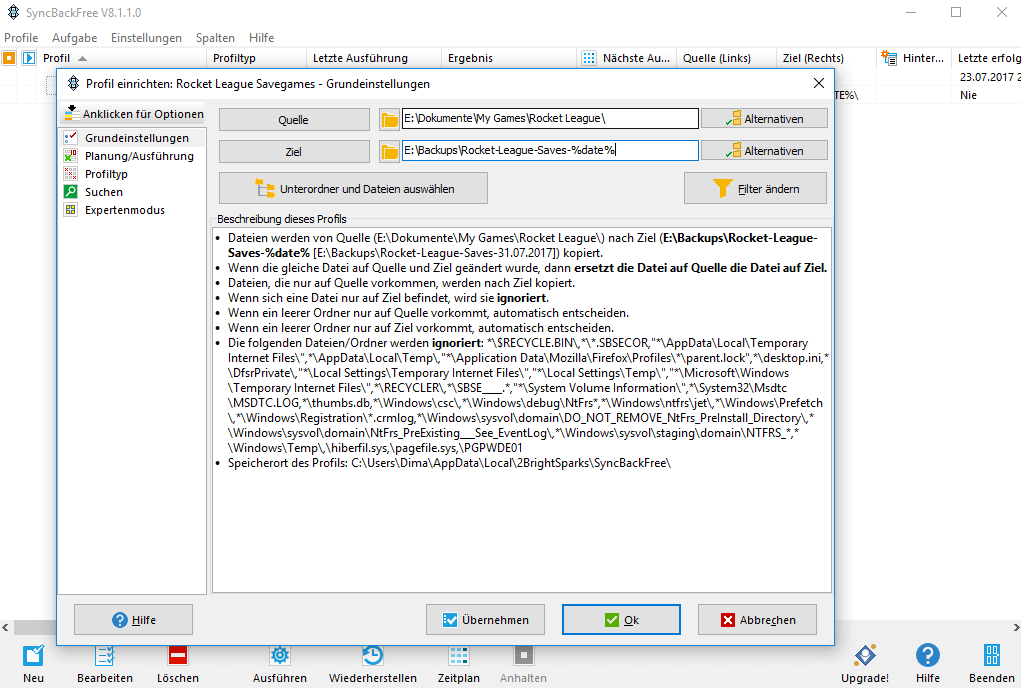Image resolution: width=1021 pixels, height=688 pixels.
Task: Click the Quelle (Links) column header
Action: (726, 58)
